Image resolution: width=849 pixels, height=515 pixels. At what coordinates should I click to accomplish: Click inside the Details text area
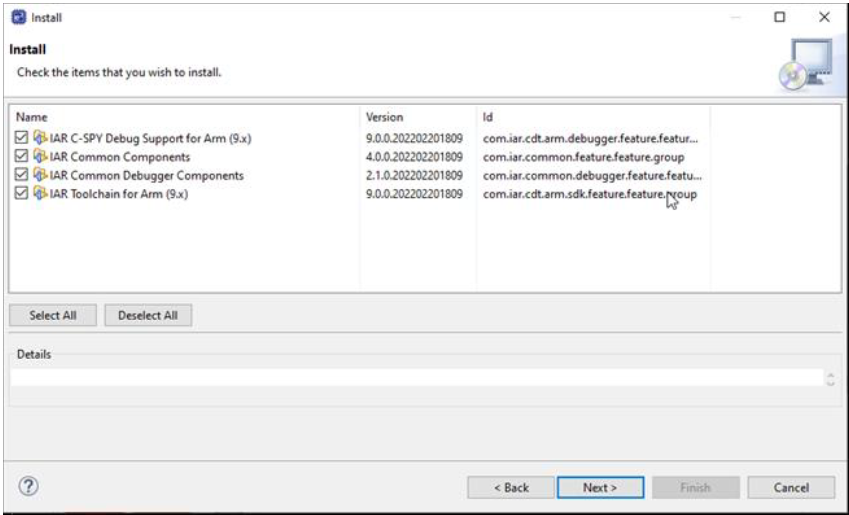(417, 377)
